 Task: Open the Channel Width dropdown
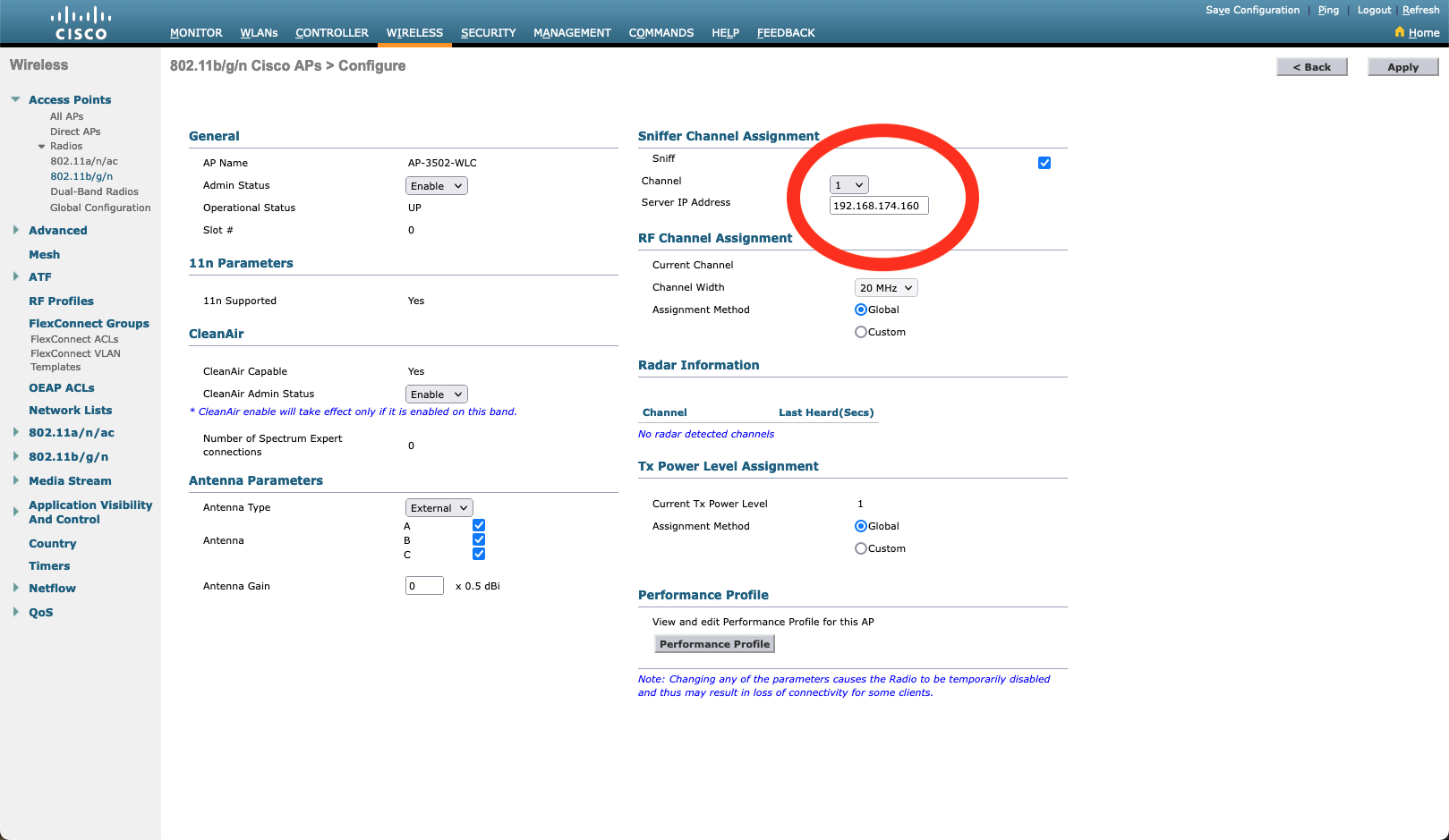pos(886,288)
